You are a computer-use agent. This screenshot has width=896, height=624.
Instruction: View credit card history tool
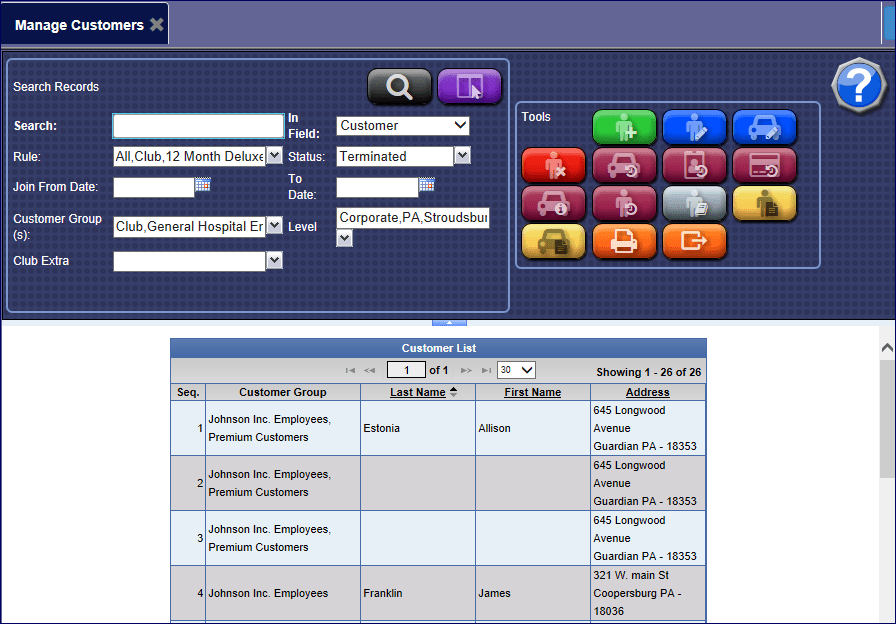point(764,166)
